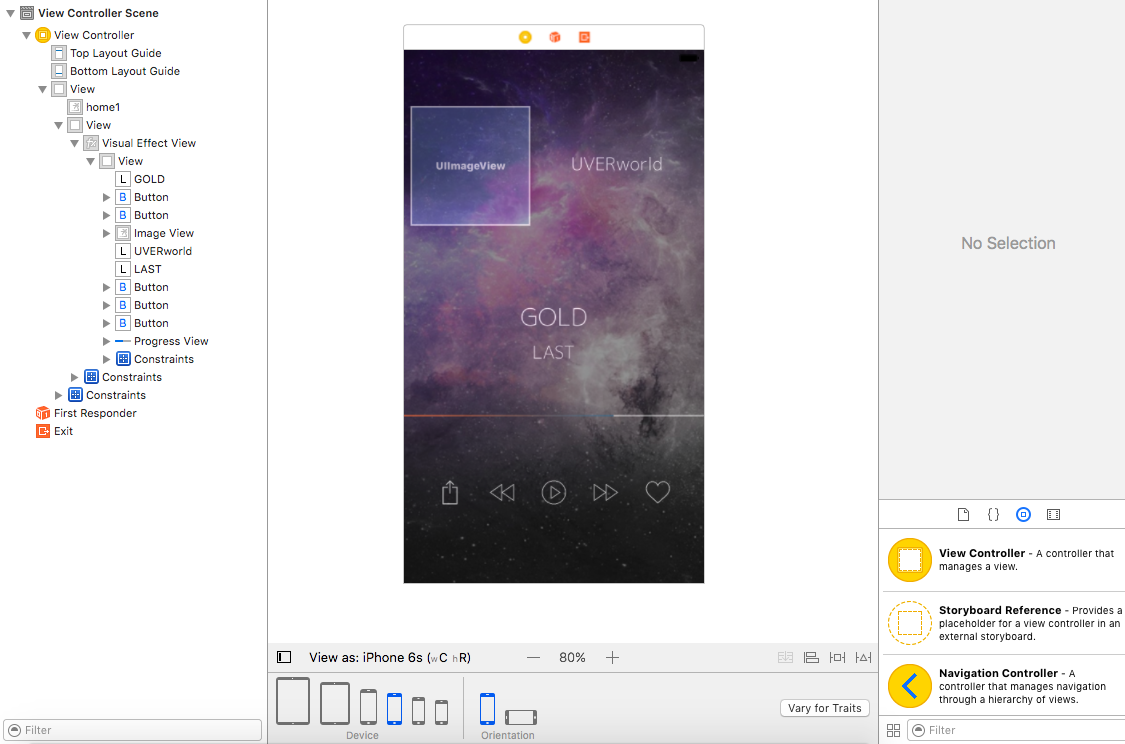Select the LAST label in outline
Viewport: 1125px width, 744px height.
[147, 269]
